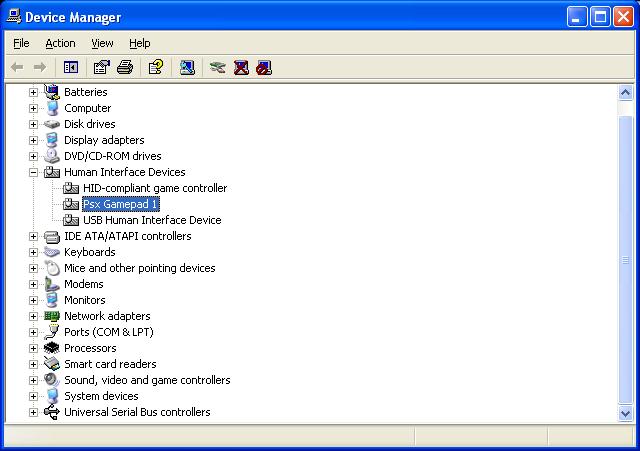
Task: Open Properties via toolbar icon
Action: (102, 67)
